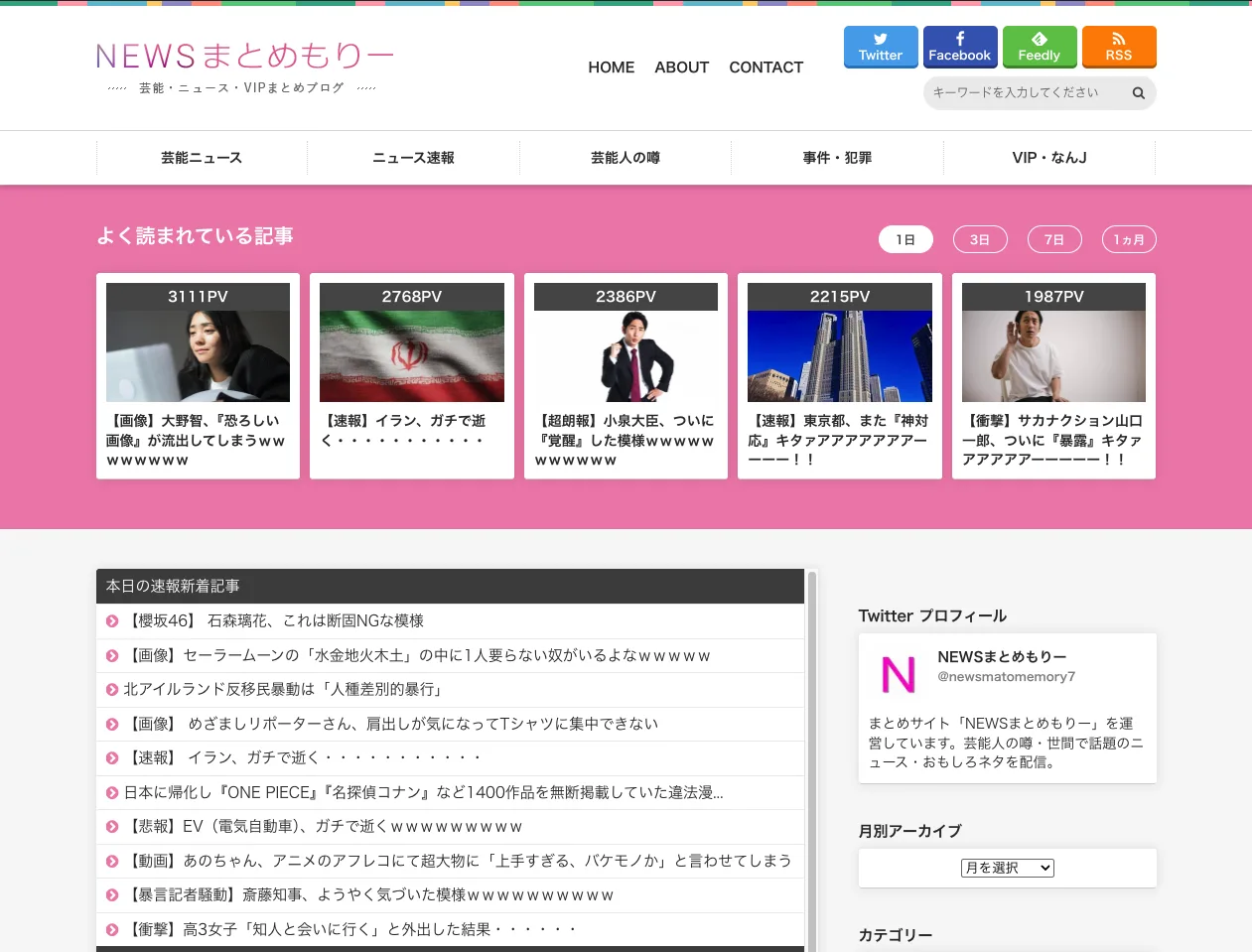Open the Twitter social button
The height and width of the screenshot is (952, 1252).
coord(881,47)
